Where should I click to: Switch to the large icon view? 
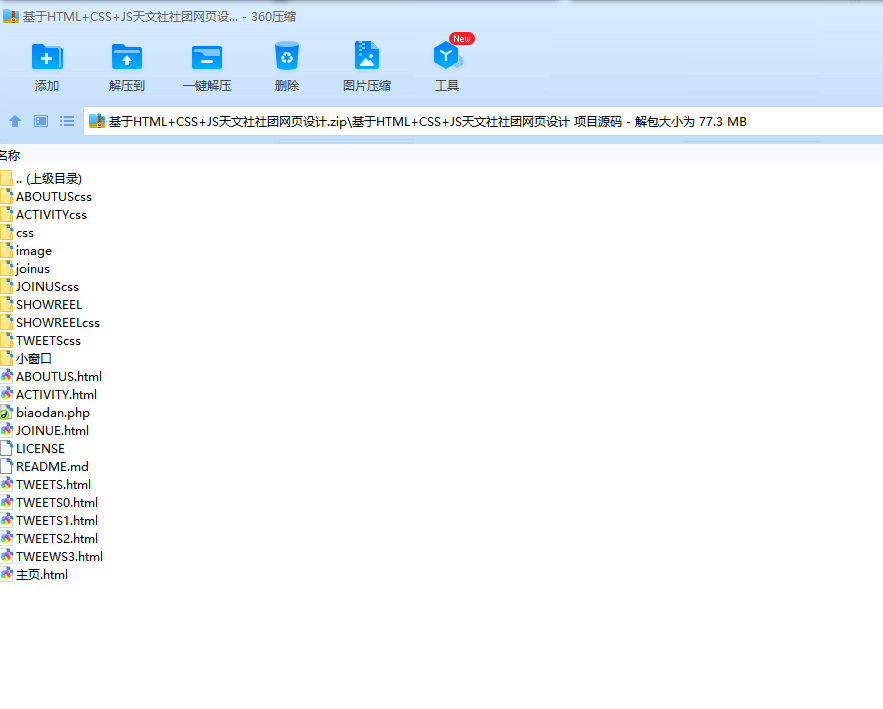[41, 121]
